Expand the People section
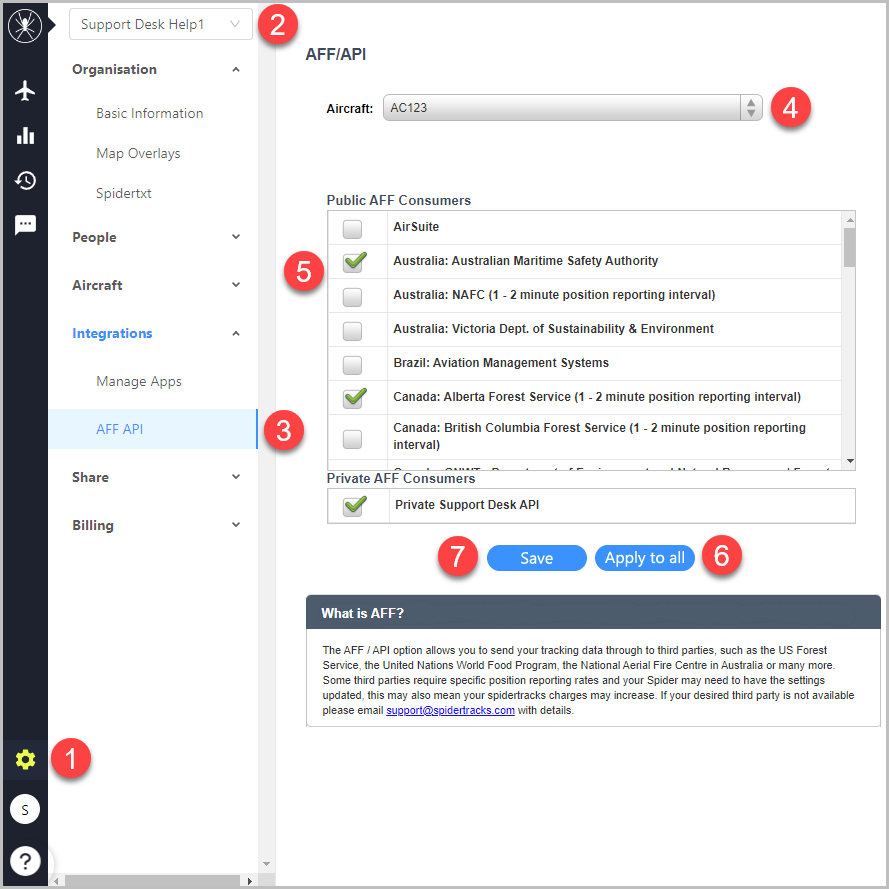Screen dimensions: 889x889 156,237
